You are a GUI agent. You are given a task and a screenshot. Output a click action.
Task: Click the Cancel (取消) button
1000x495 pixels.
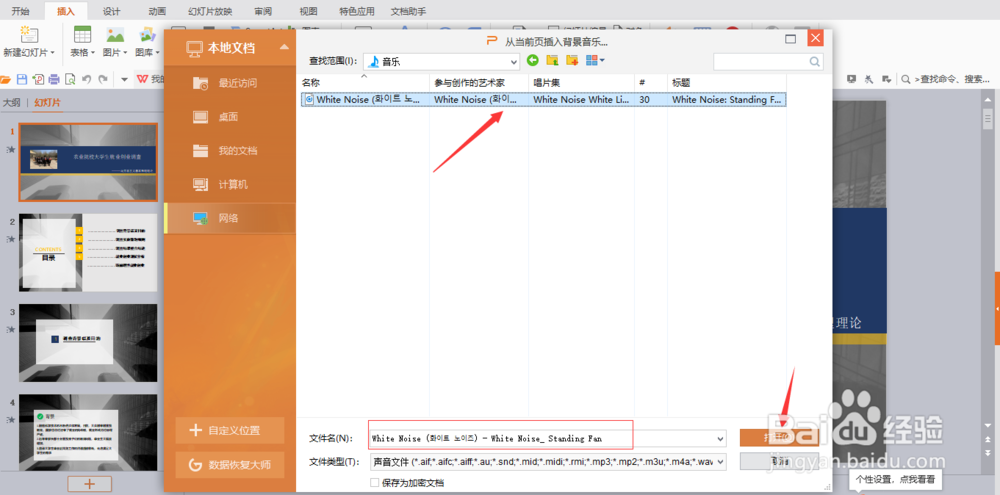coord(779,461)
